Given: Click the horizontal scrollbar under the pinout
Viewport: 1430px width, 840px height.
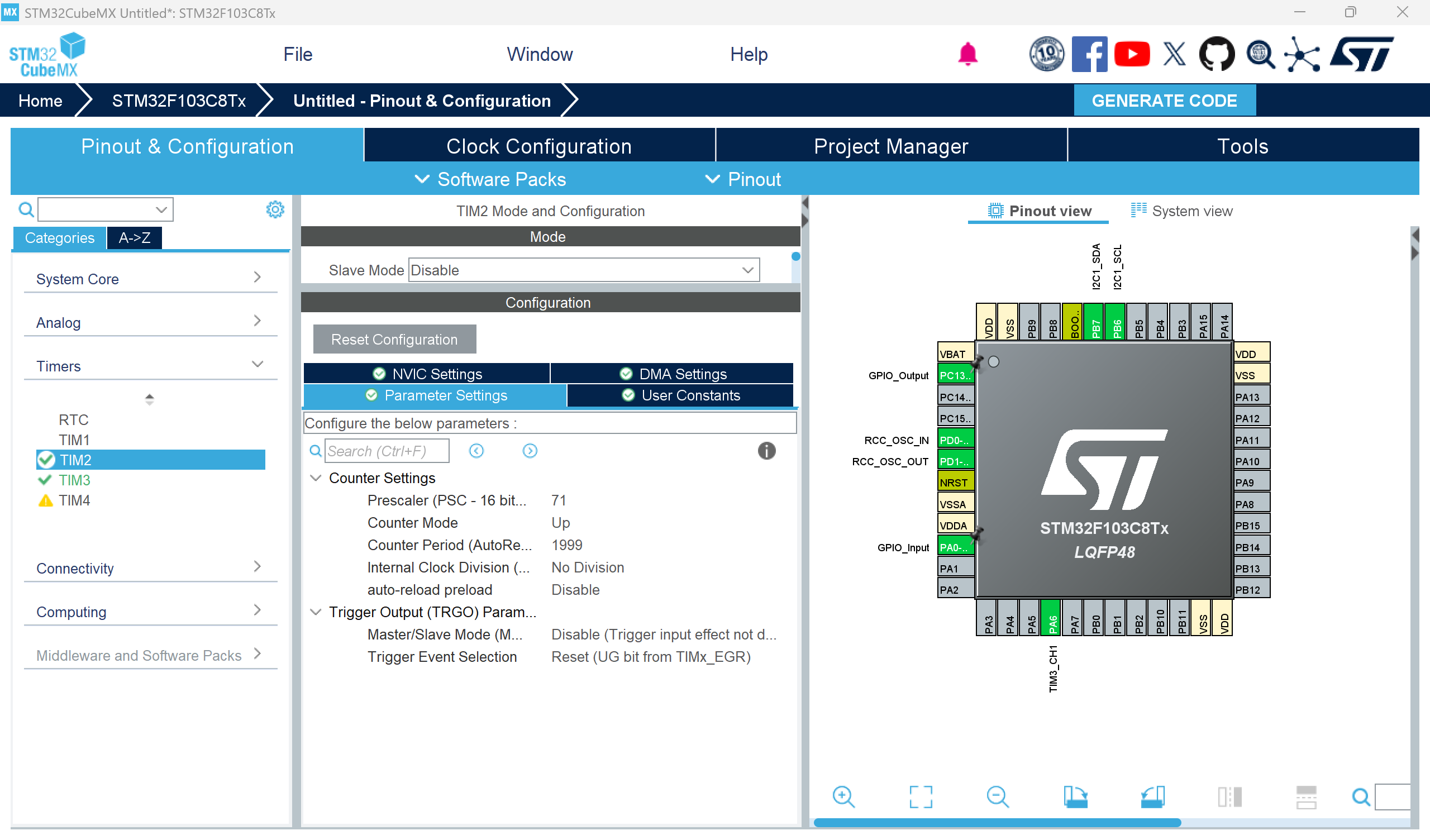Looking at the screenshot, I should [x=997, y=822].
